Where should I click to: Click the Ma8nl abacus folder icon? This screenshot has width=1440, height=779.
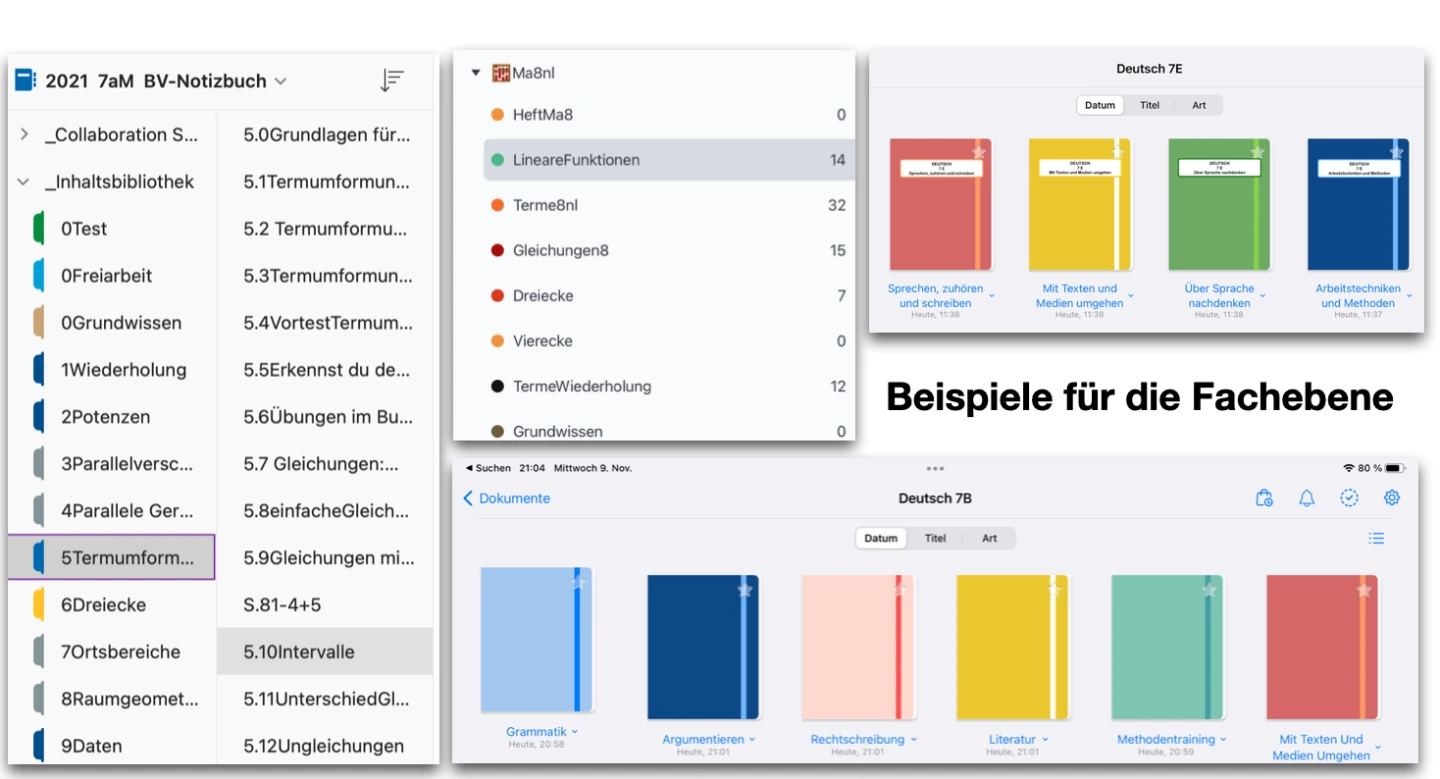pos(501,73)
